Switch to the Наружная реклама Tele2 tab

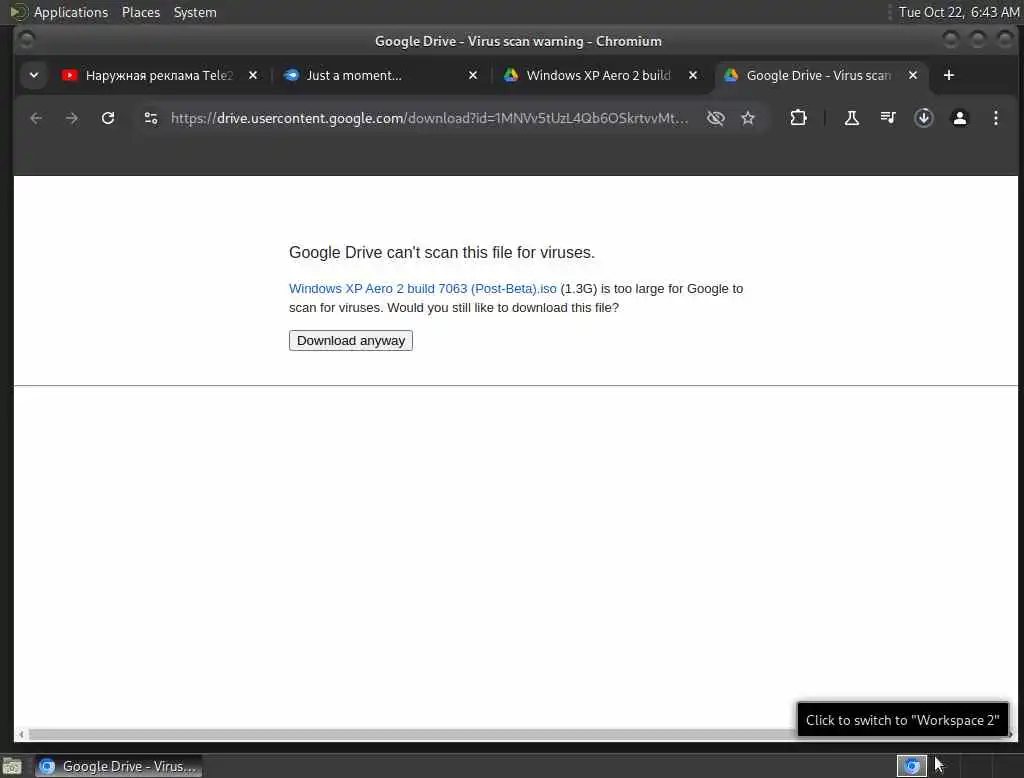coord(159,75)
